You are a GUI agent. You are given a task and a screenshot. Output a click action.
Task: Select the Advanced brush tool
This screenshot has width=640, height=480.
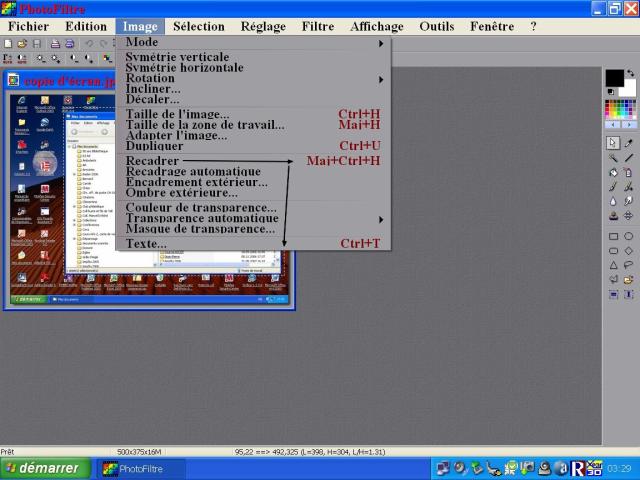click(629, 187)
